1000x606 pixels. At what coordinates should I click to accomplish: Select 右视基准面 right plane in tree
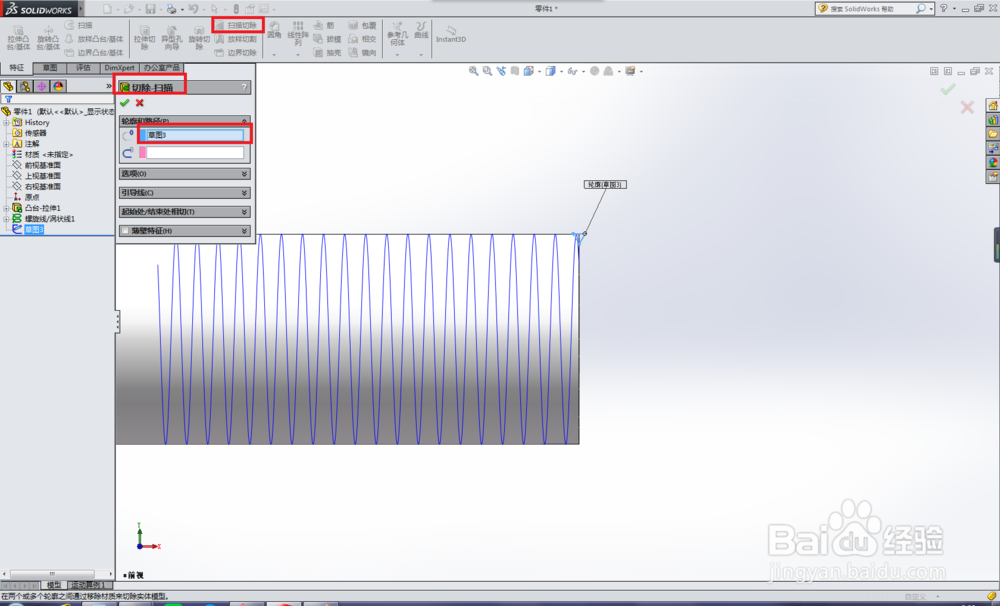click(43, 187)
